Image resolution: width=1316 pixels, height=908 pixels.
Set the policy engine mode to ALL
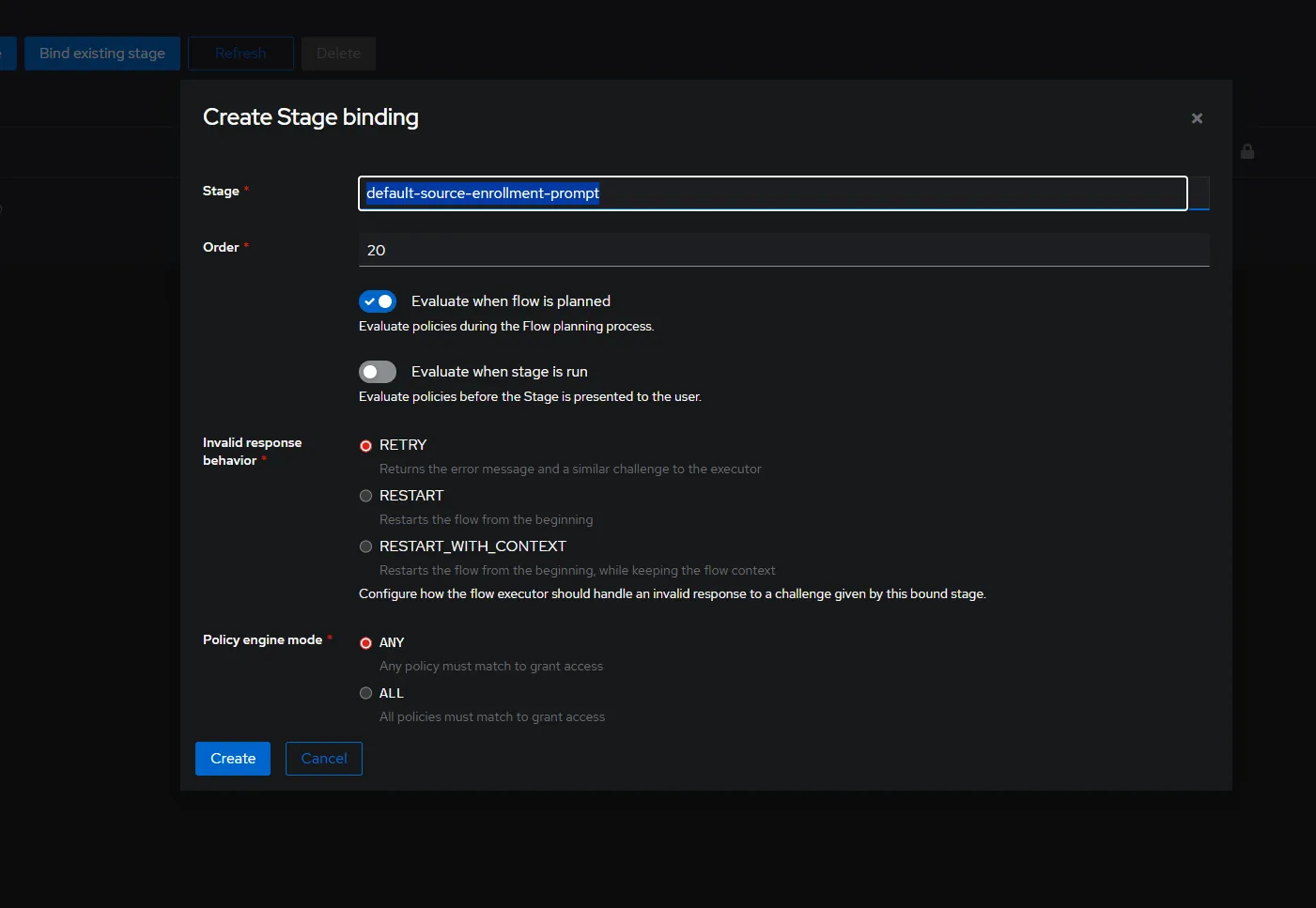pos(366,694)
